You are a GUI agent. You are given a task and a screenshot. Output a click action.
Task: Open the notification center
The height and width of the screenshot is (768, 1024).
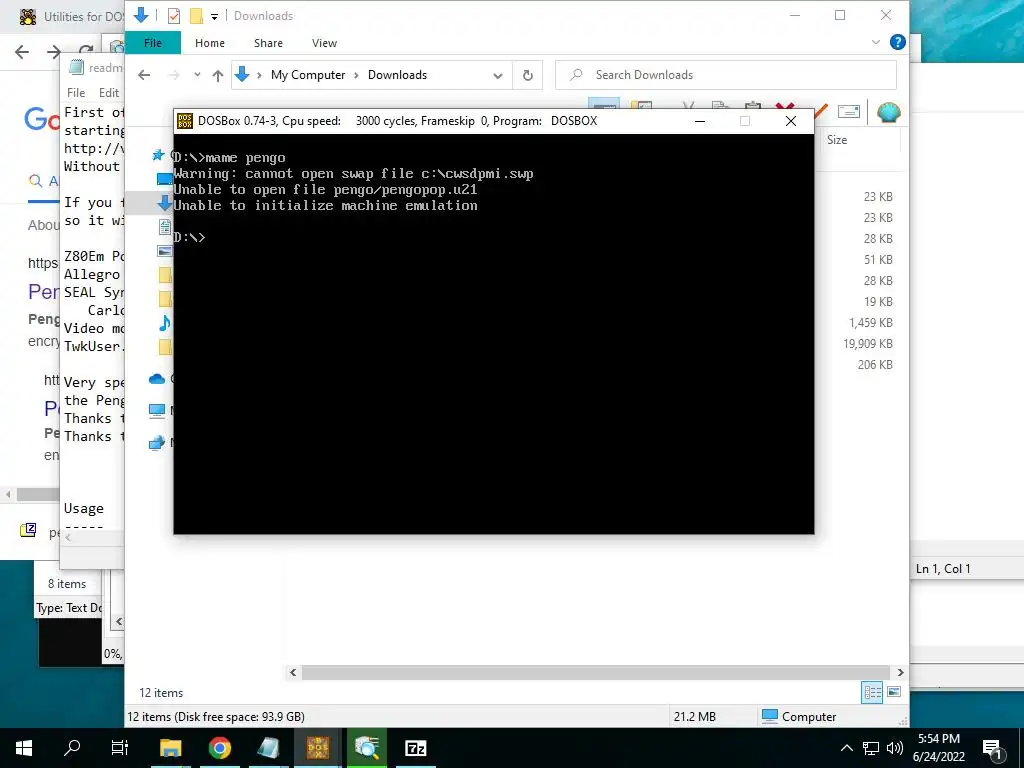coord(992,748)
